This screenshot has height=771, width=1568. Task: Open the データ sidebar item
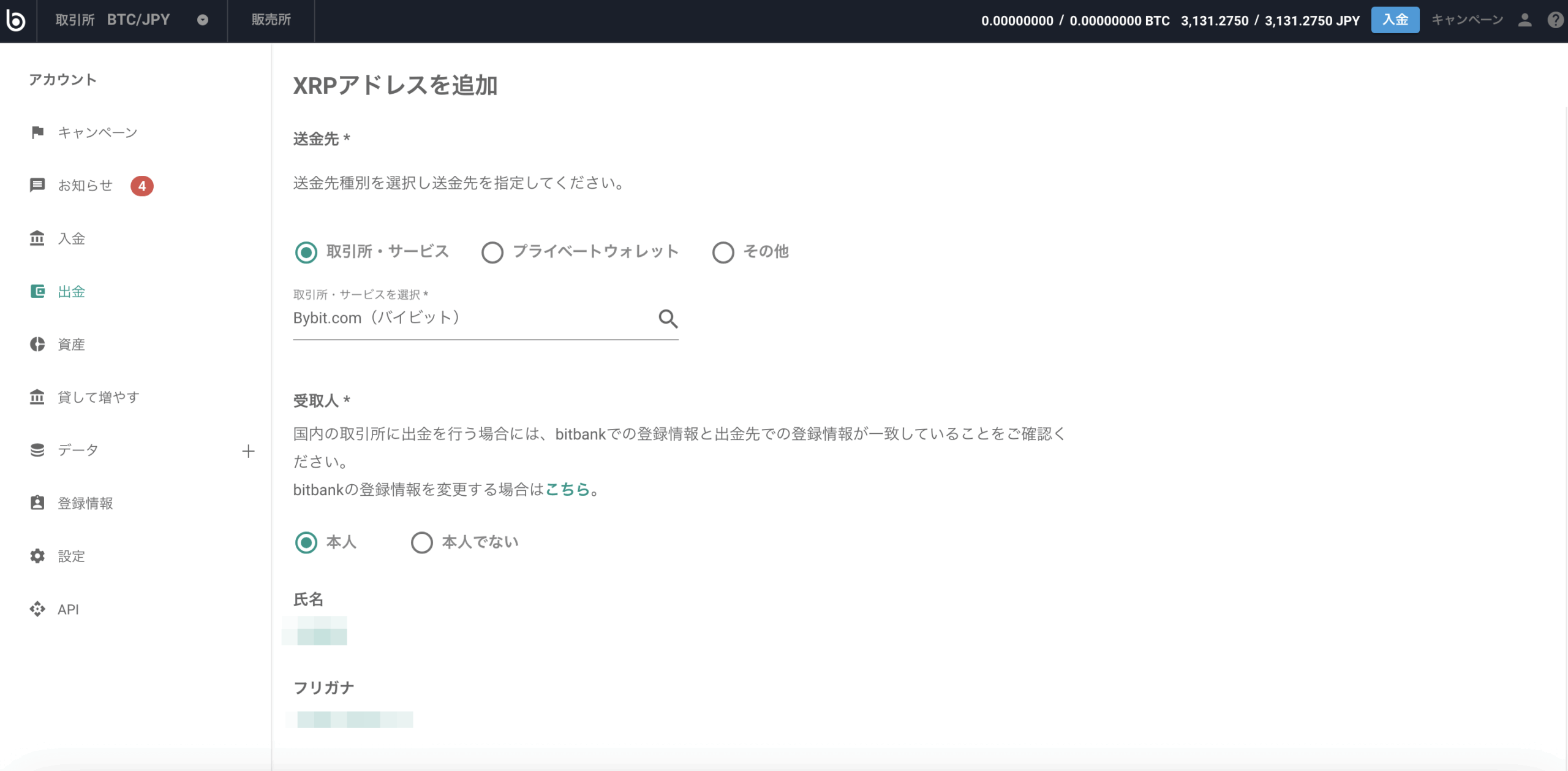78,450
